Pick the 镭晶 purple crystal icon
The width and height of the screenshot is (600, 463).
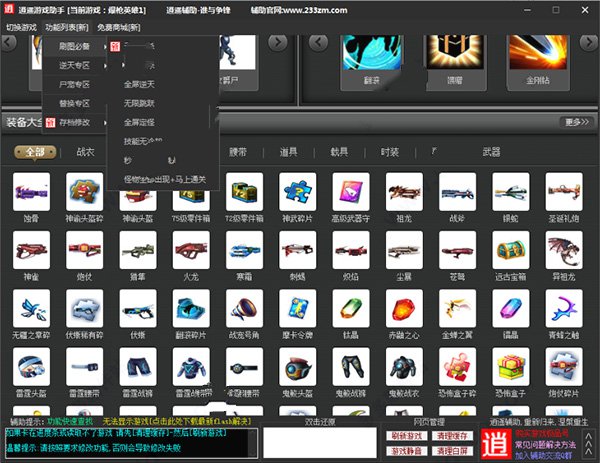(511, 308)
